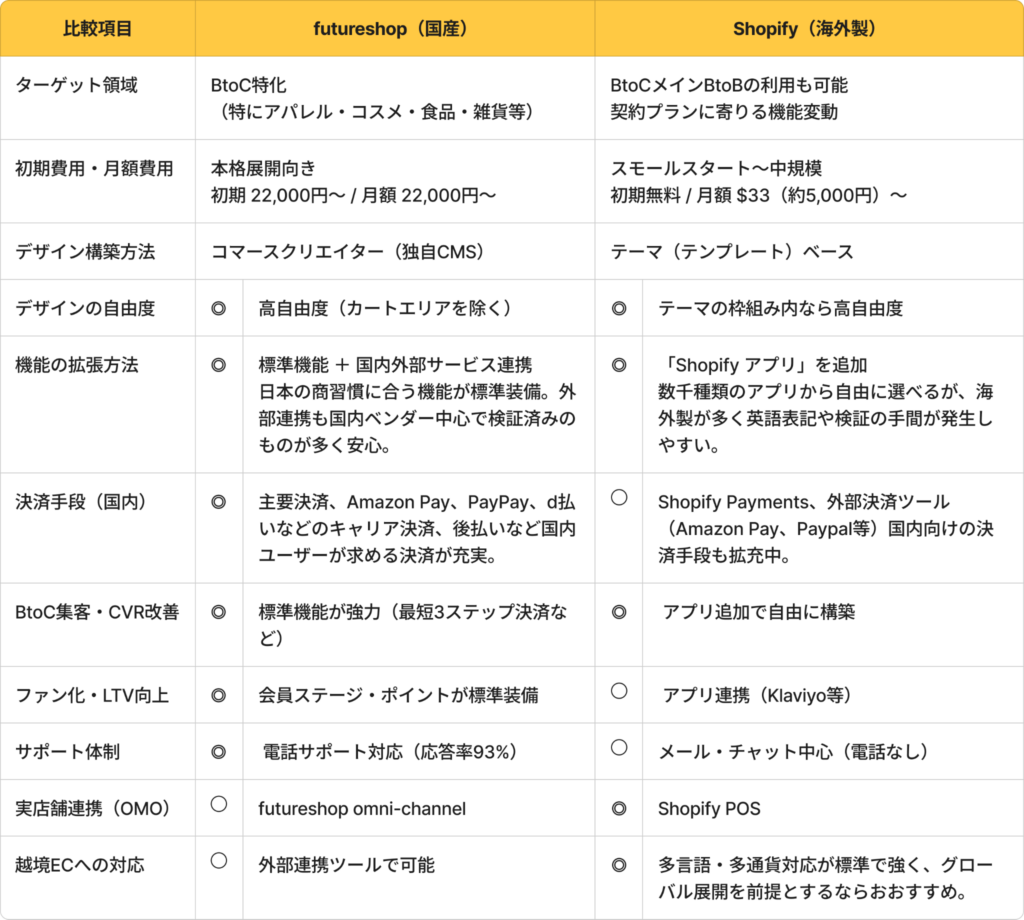
Task: Click Shopify double-circle mark in デザインの自由度 row
Action: [619, 308]
